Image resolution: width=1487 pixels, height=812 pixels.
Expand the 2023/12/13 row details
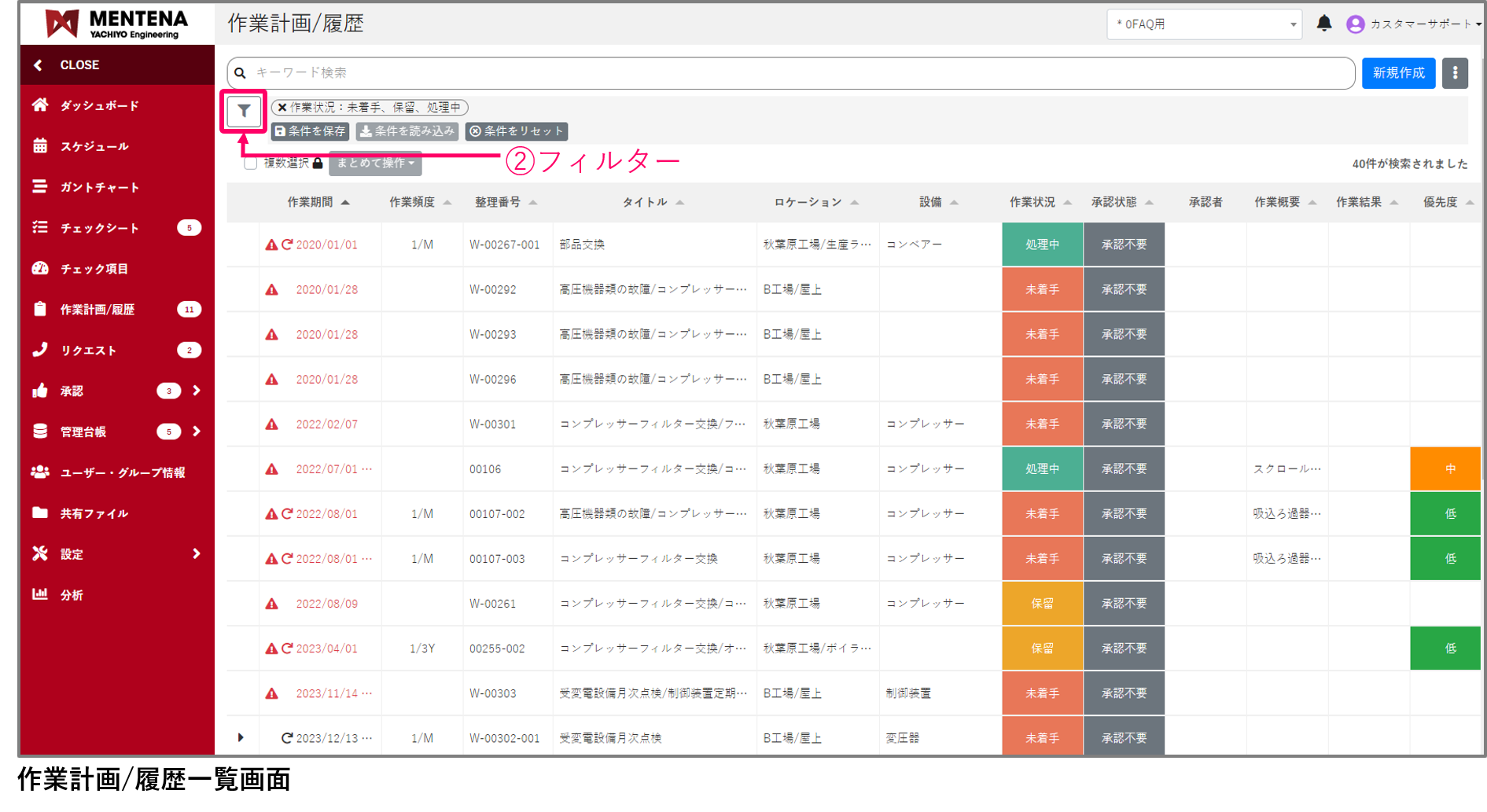[241, 737]
